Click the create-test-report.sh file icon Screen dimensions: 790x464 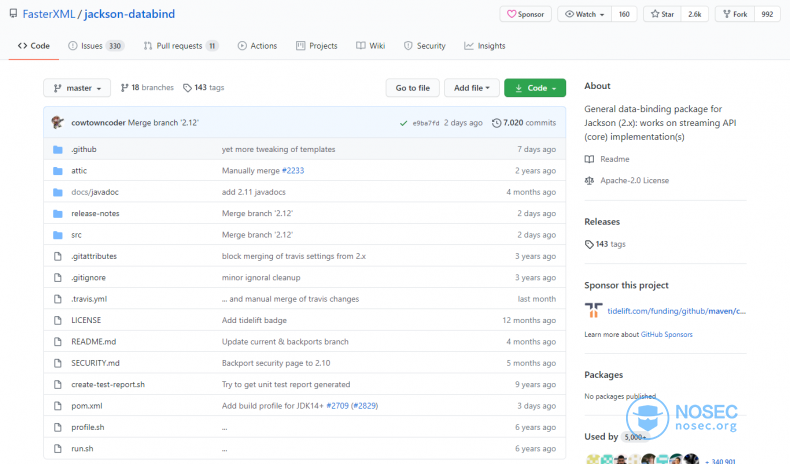point(58,384)
